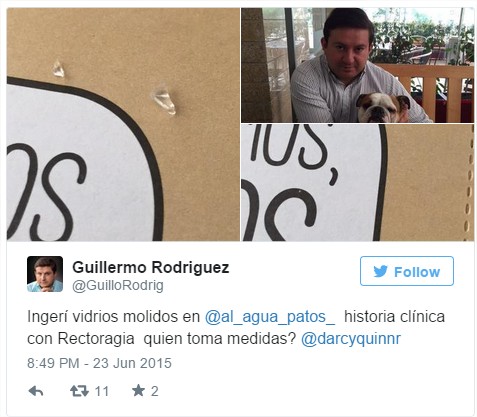Follow Guillermo Rodriguez
The width and height of the screenshot is (477, 417).
(x=407, y=271)
